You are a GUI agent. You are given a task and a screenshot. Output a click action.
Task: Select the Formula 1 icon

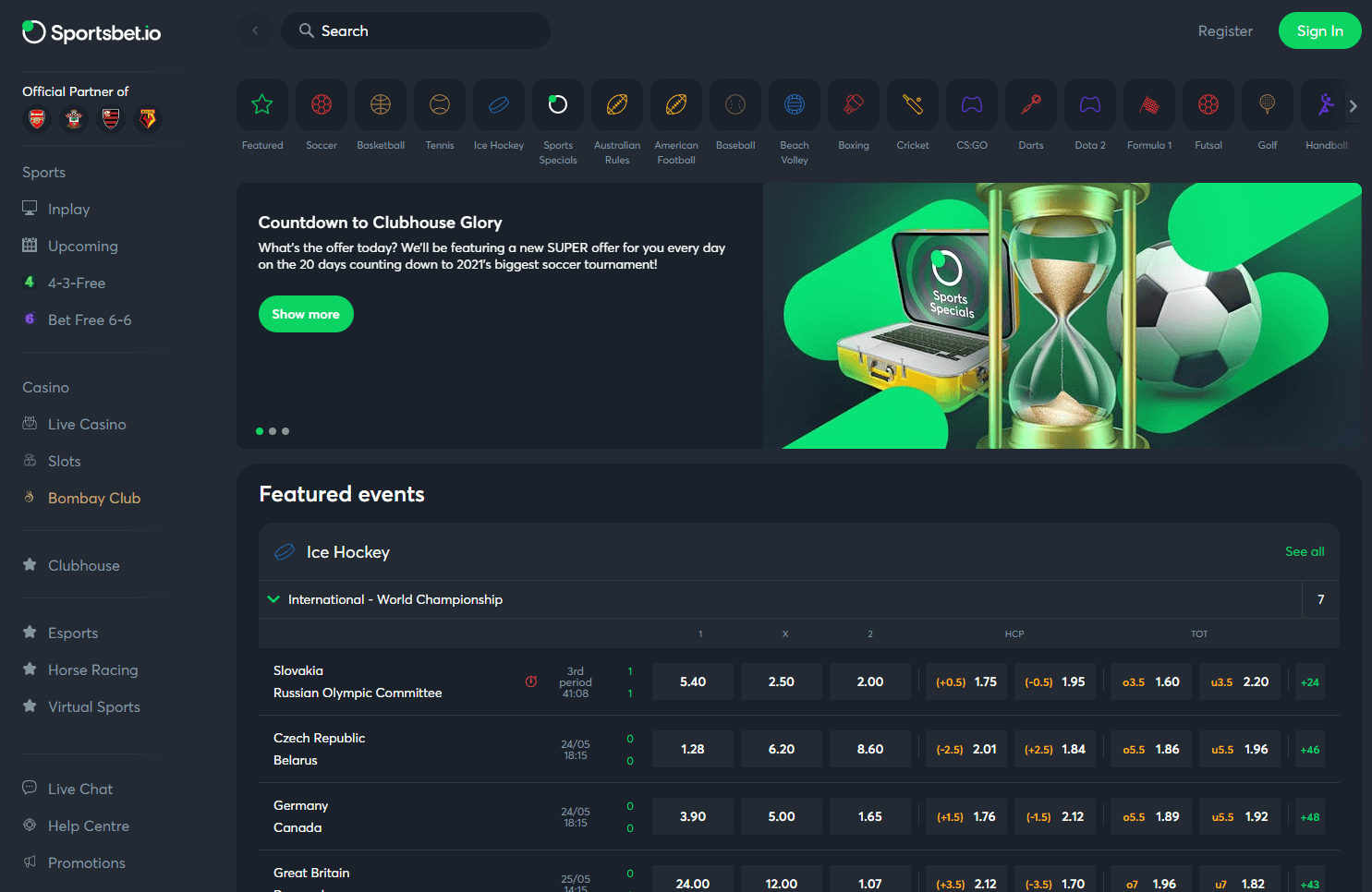[x=1148, y=104]
